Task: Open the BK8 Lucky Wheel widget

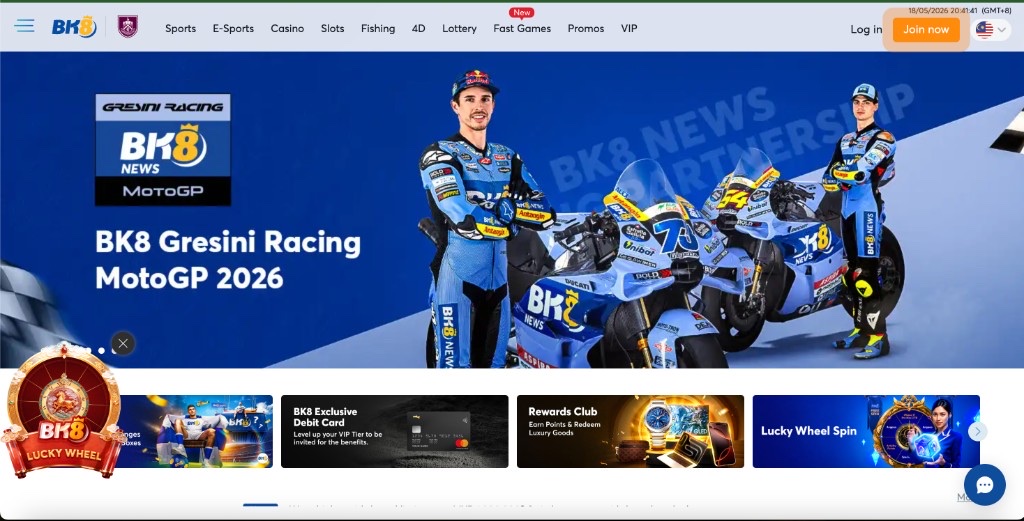Action: pos(63,411)
